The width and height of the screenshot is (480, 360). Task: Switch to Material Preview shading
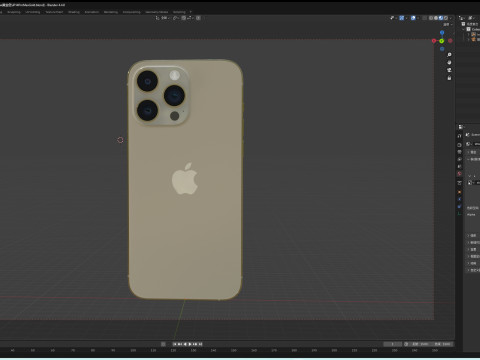(x=441, y=18)
